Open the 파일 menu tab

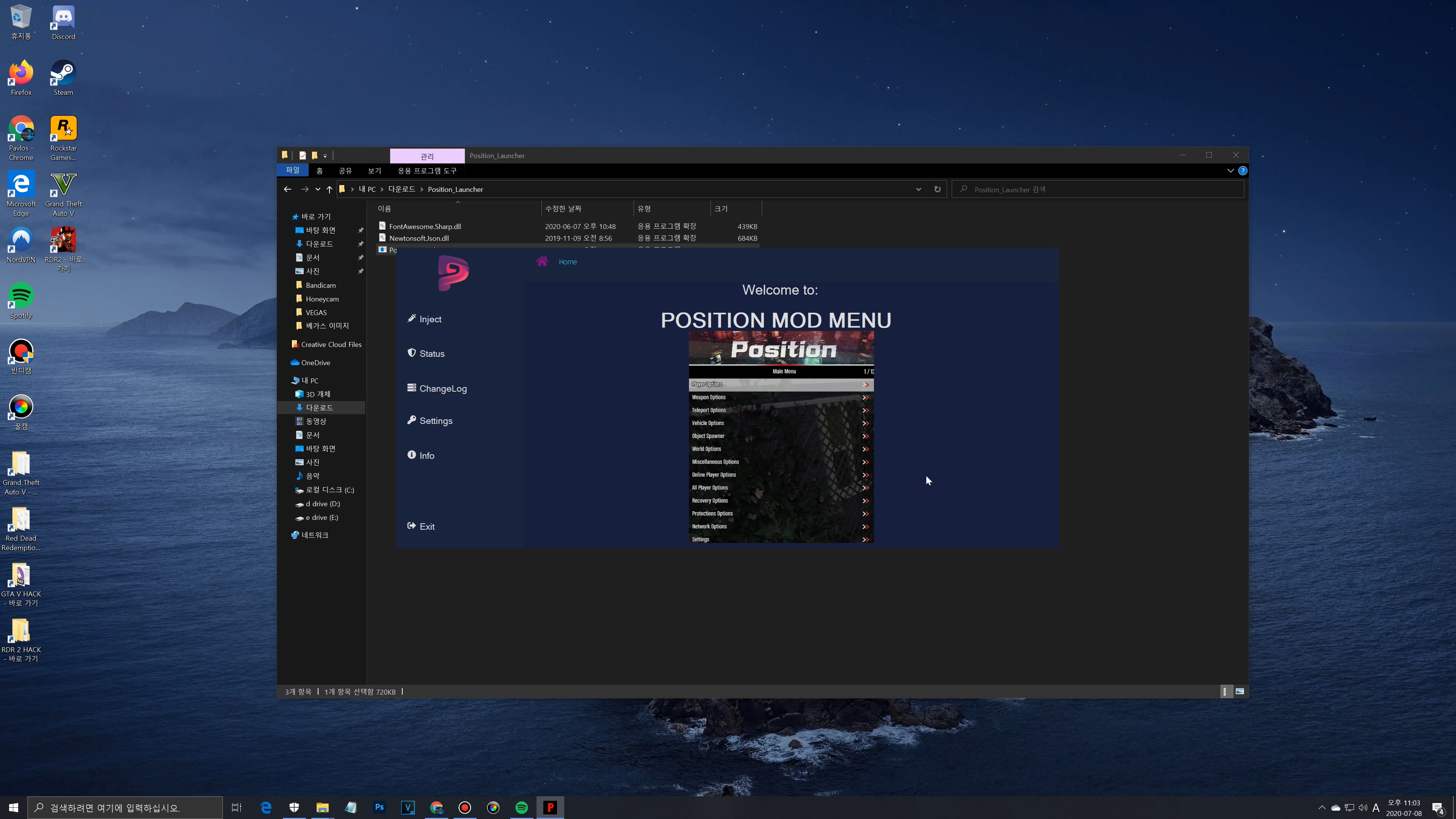(x=292, y=171)
